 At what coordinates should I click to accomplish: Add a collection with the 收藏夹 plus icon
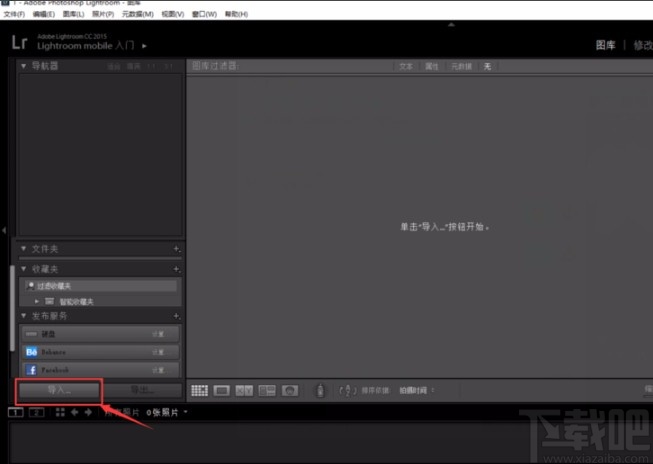(177, 269)
